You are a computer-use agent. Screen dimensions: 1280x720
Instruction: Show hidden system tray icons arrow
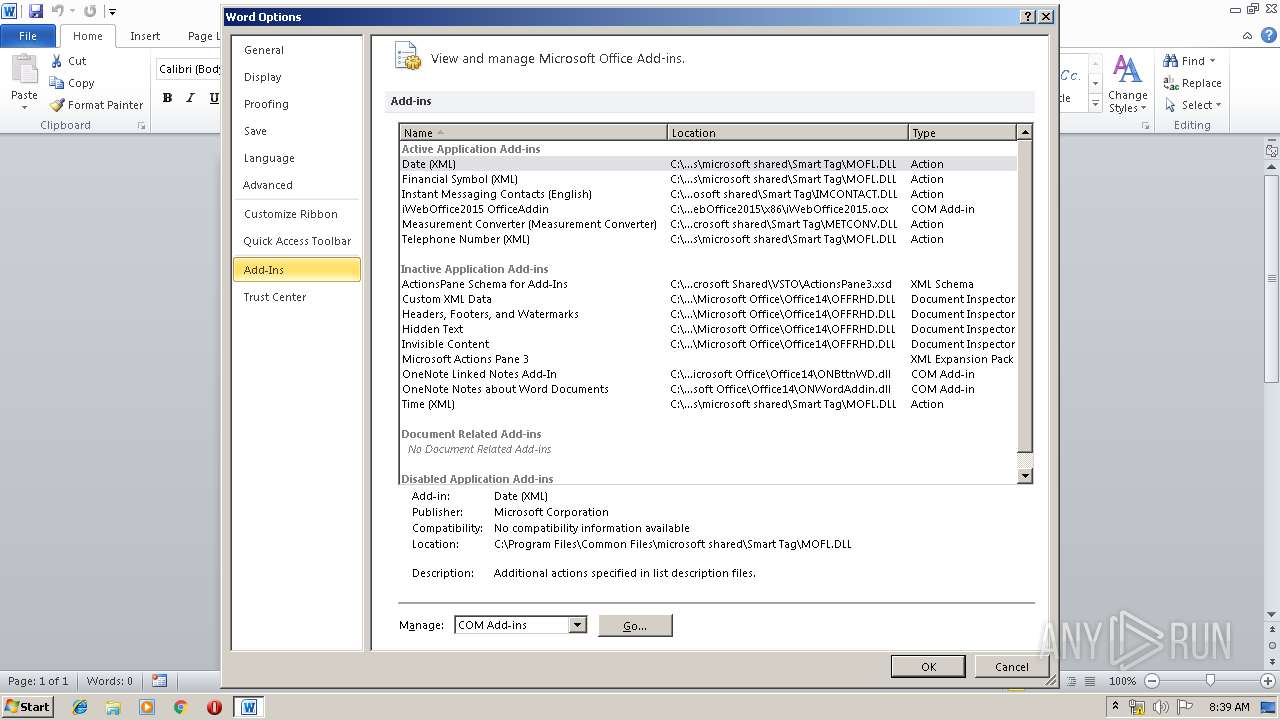pos(1115,707)
